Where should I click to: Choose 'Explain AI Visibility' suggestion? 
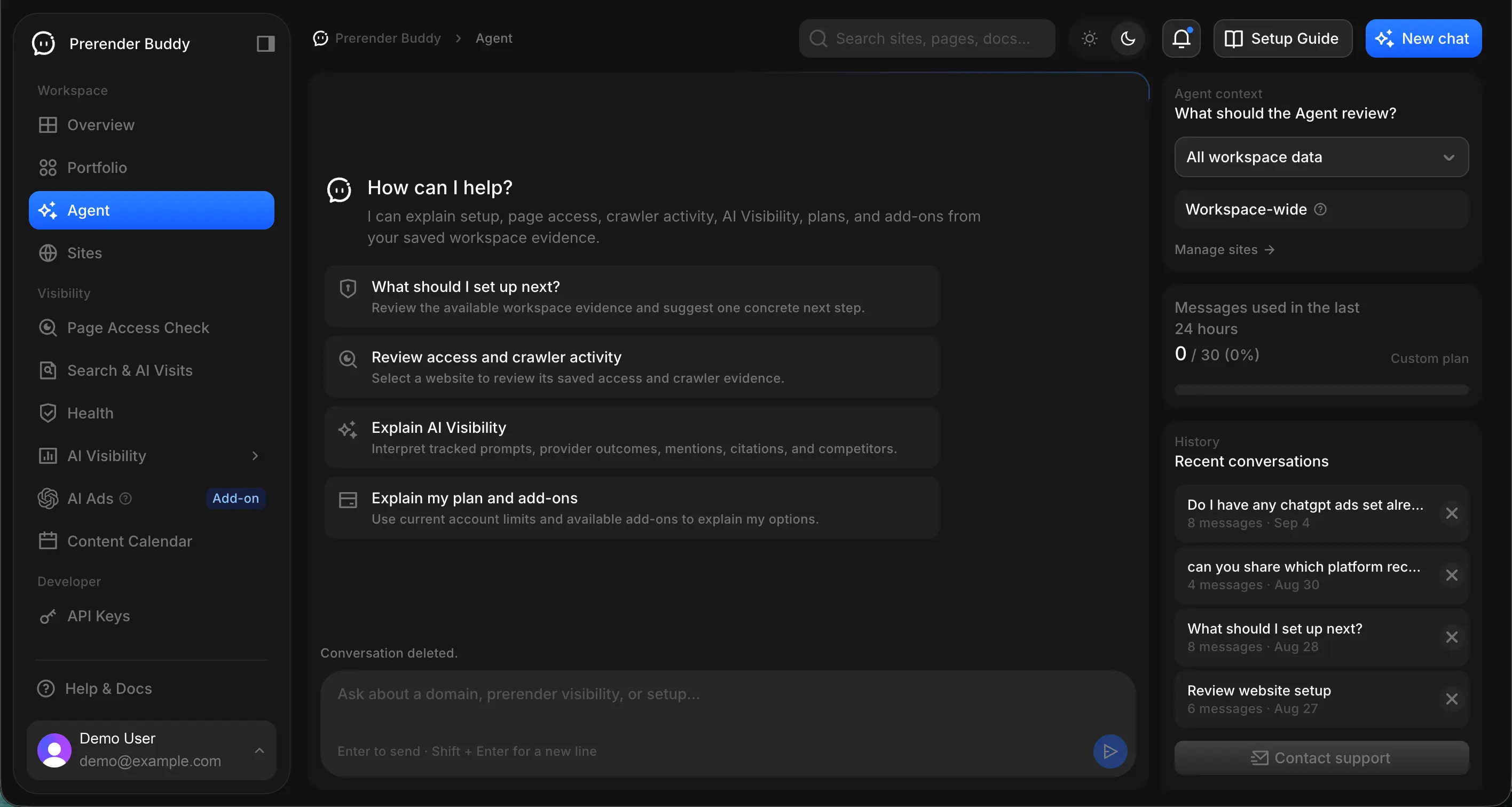click(x=632, y=437)
